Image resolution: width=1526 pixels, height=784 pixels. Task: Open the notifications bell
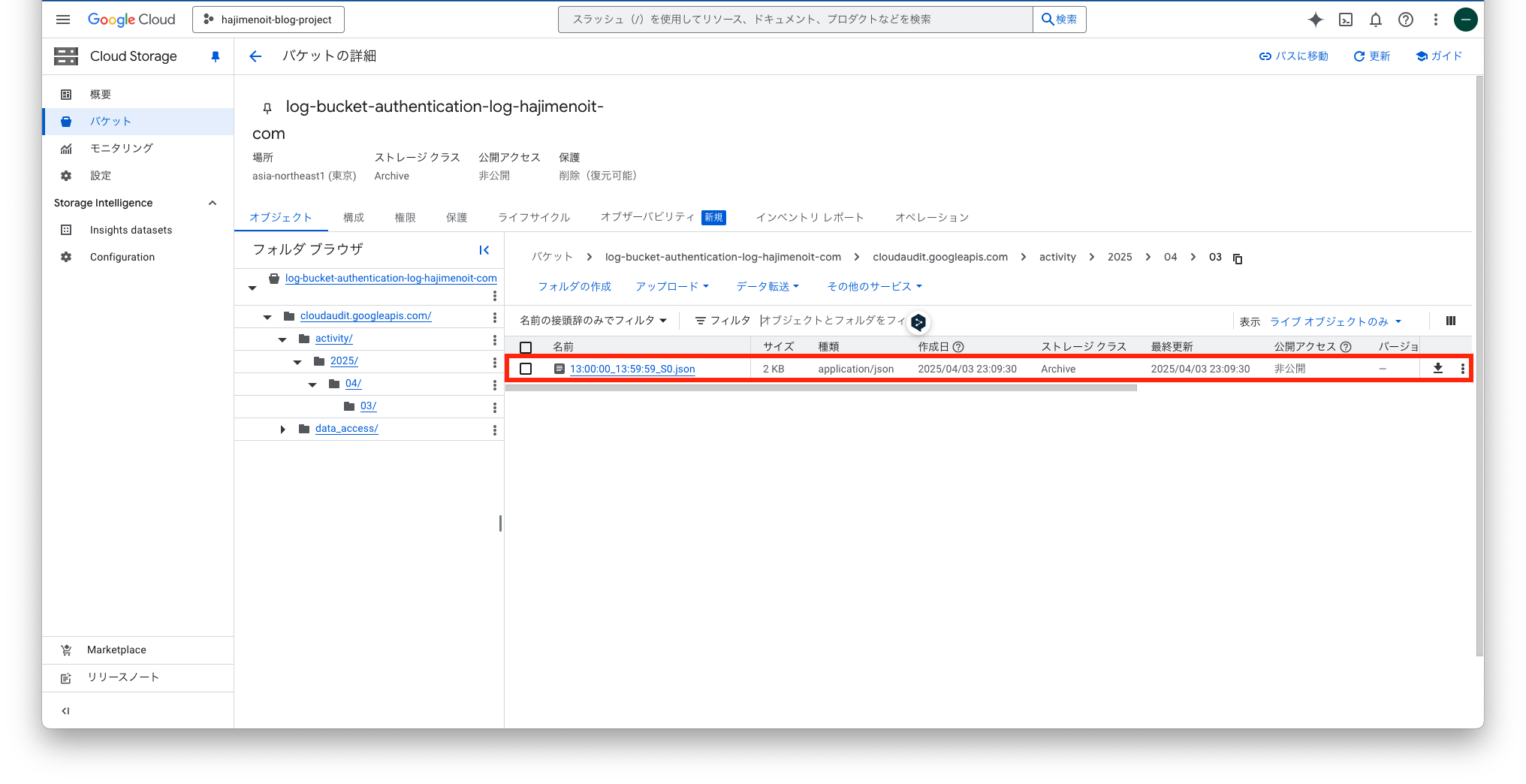pyautogui.click(x=1376, y=20)
